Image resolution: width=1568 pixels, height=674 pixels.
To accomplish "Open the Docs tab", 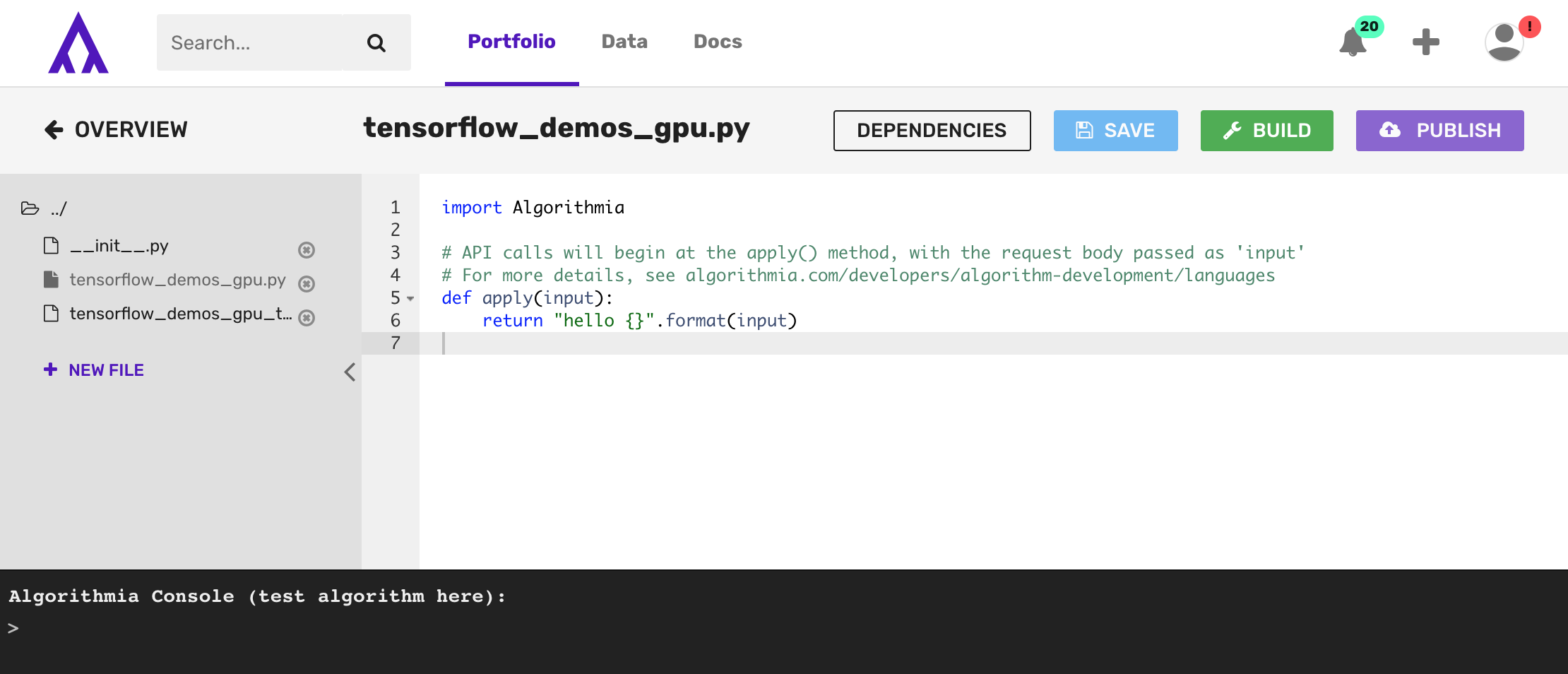I will point(718,42).
